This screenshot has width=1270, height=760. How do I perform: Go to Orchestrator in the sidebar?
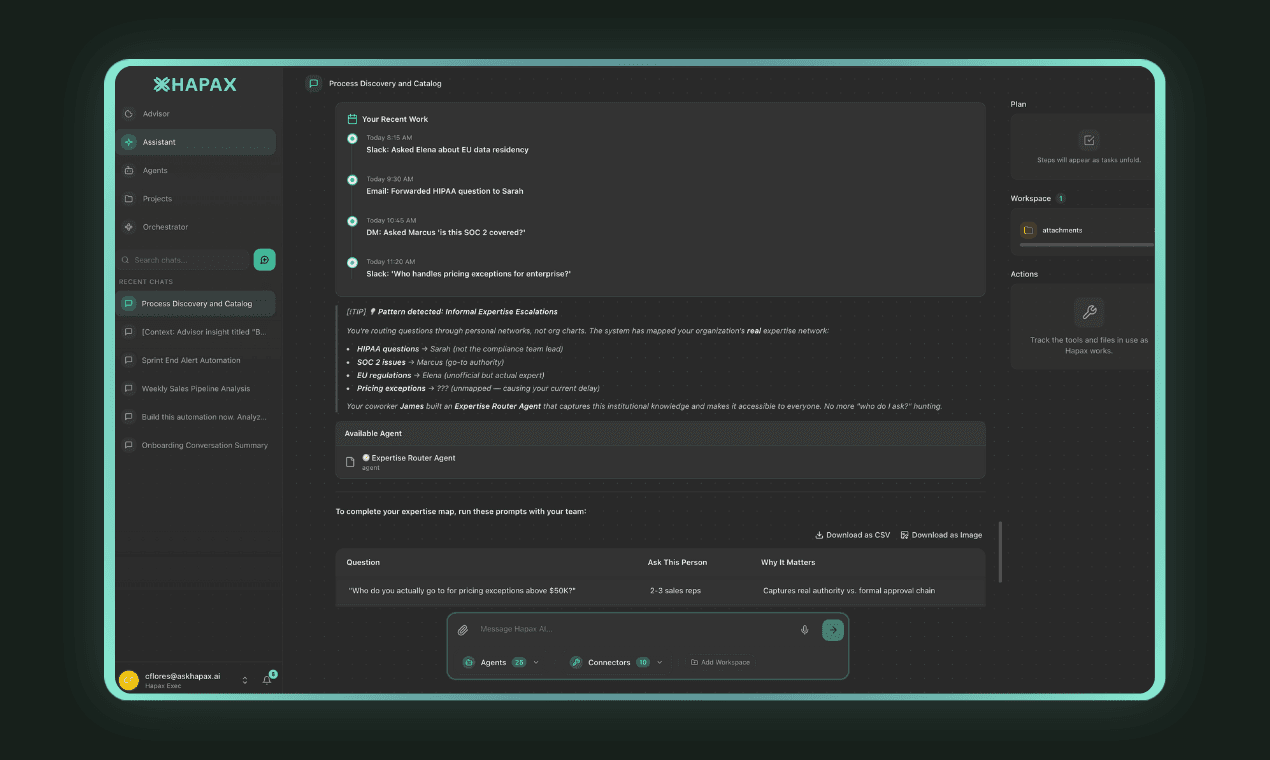click(x=165, y=227)
